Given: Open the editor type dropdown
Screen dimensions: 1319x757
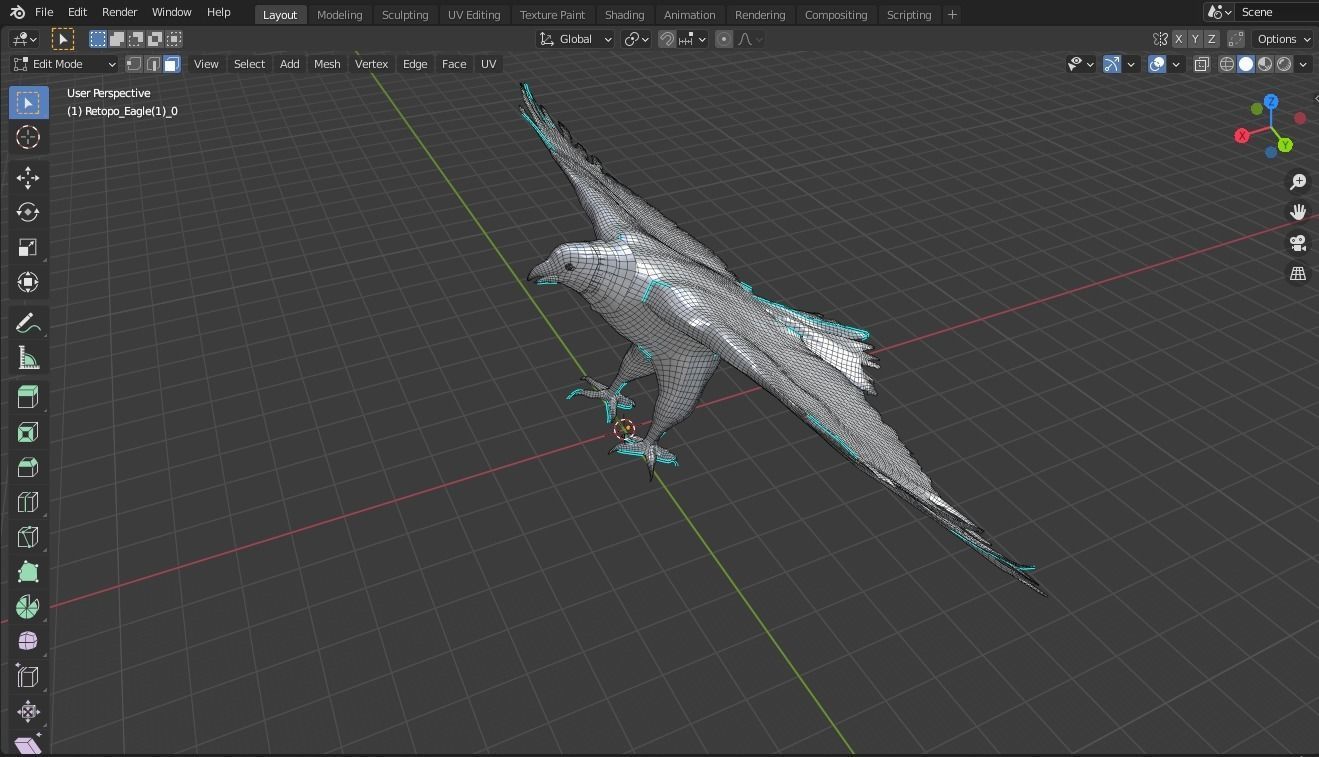Looking at the screenshot, I should point(24,39).
